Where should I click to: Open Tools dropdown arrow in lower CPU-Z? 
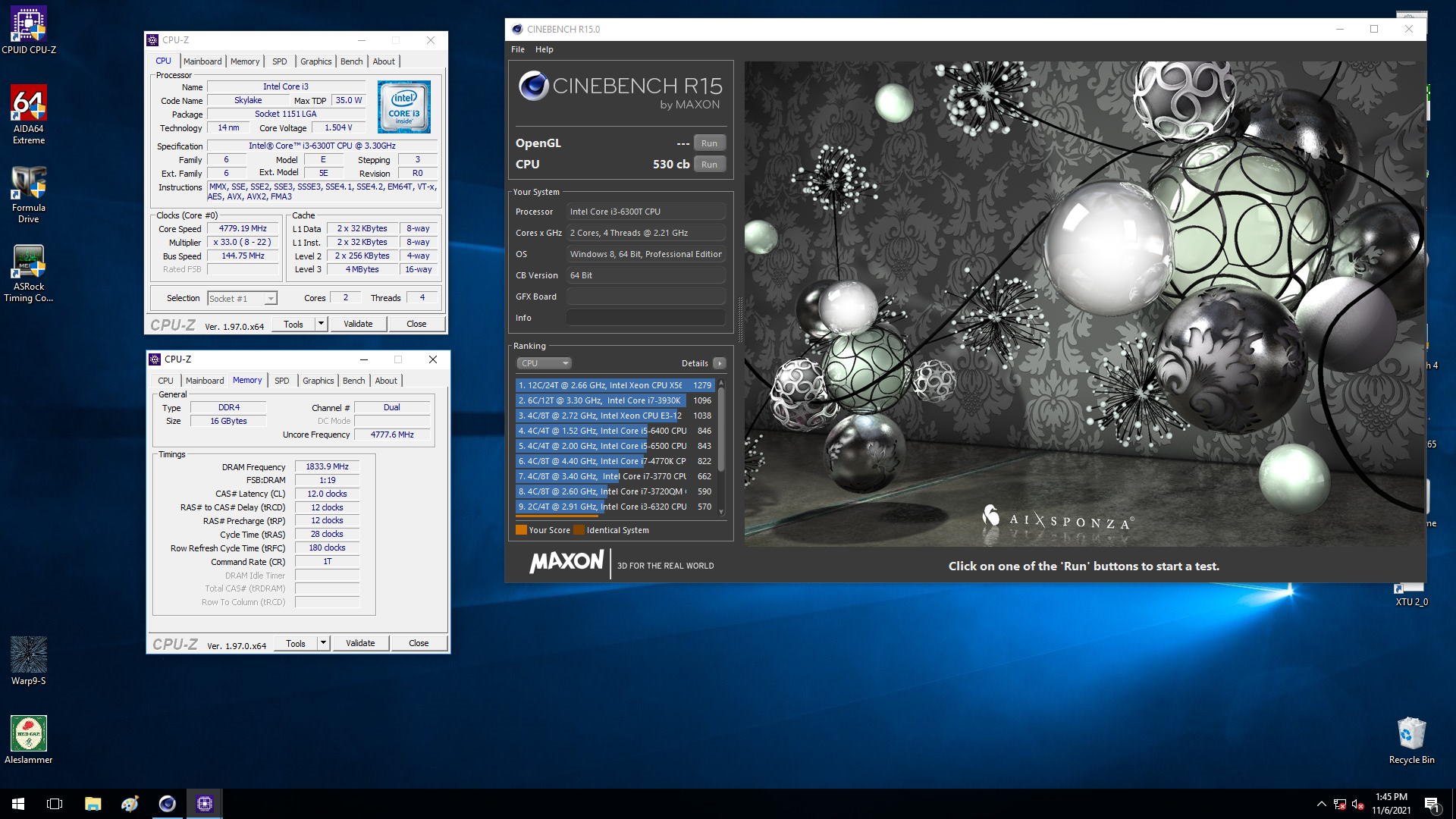tap(323, 644)
